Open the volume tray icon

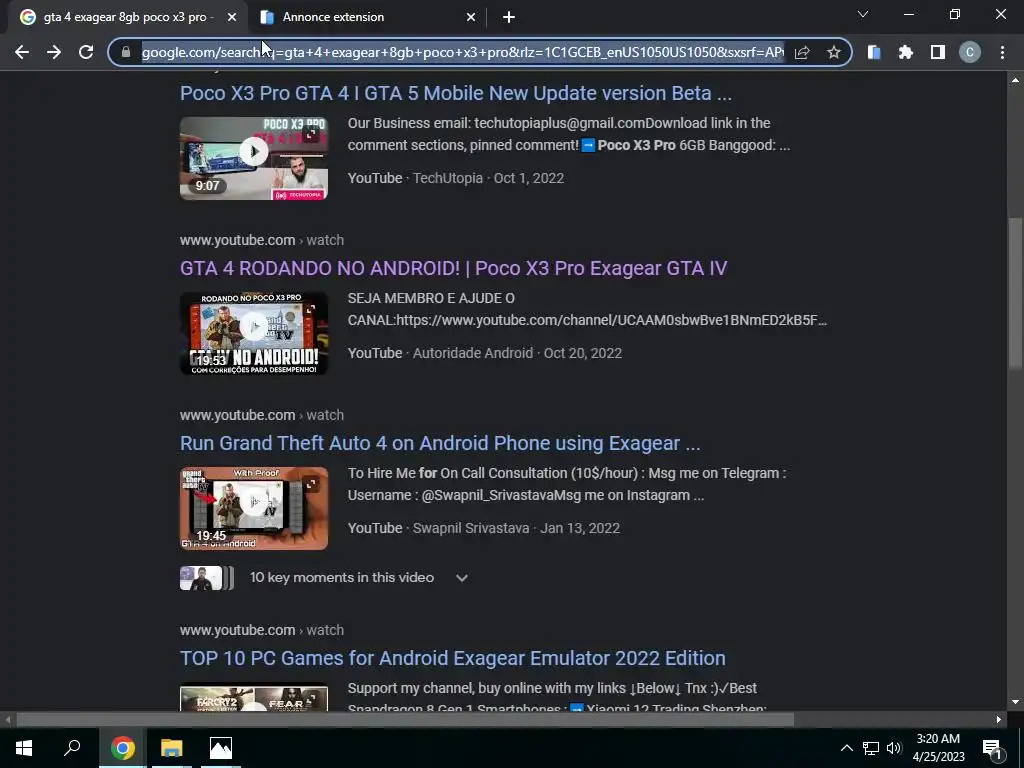894,748
